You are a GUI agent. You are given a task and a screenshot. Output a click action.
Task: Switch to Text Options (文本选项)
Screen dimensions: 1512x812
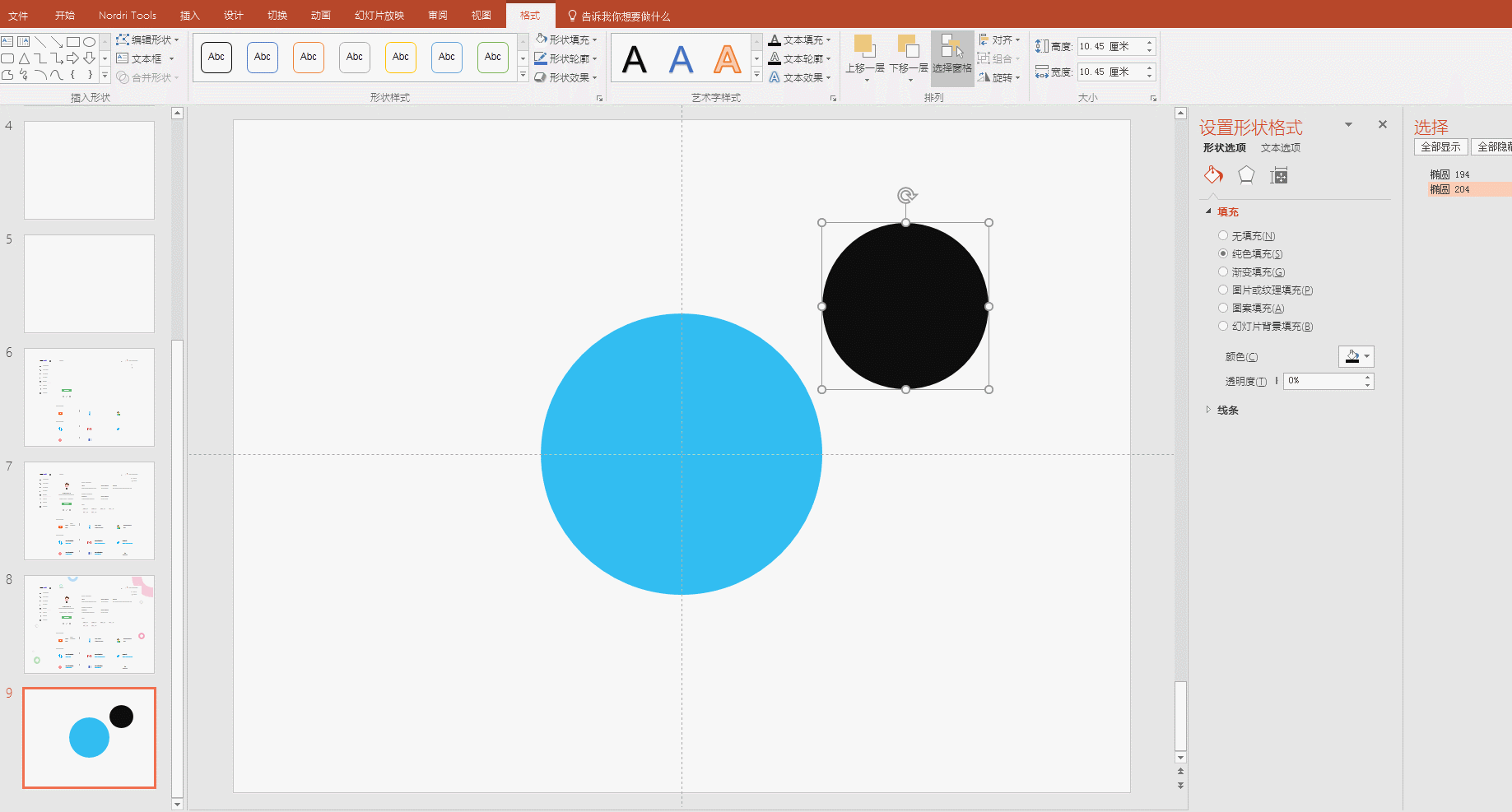[1280, 148]
